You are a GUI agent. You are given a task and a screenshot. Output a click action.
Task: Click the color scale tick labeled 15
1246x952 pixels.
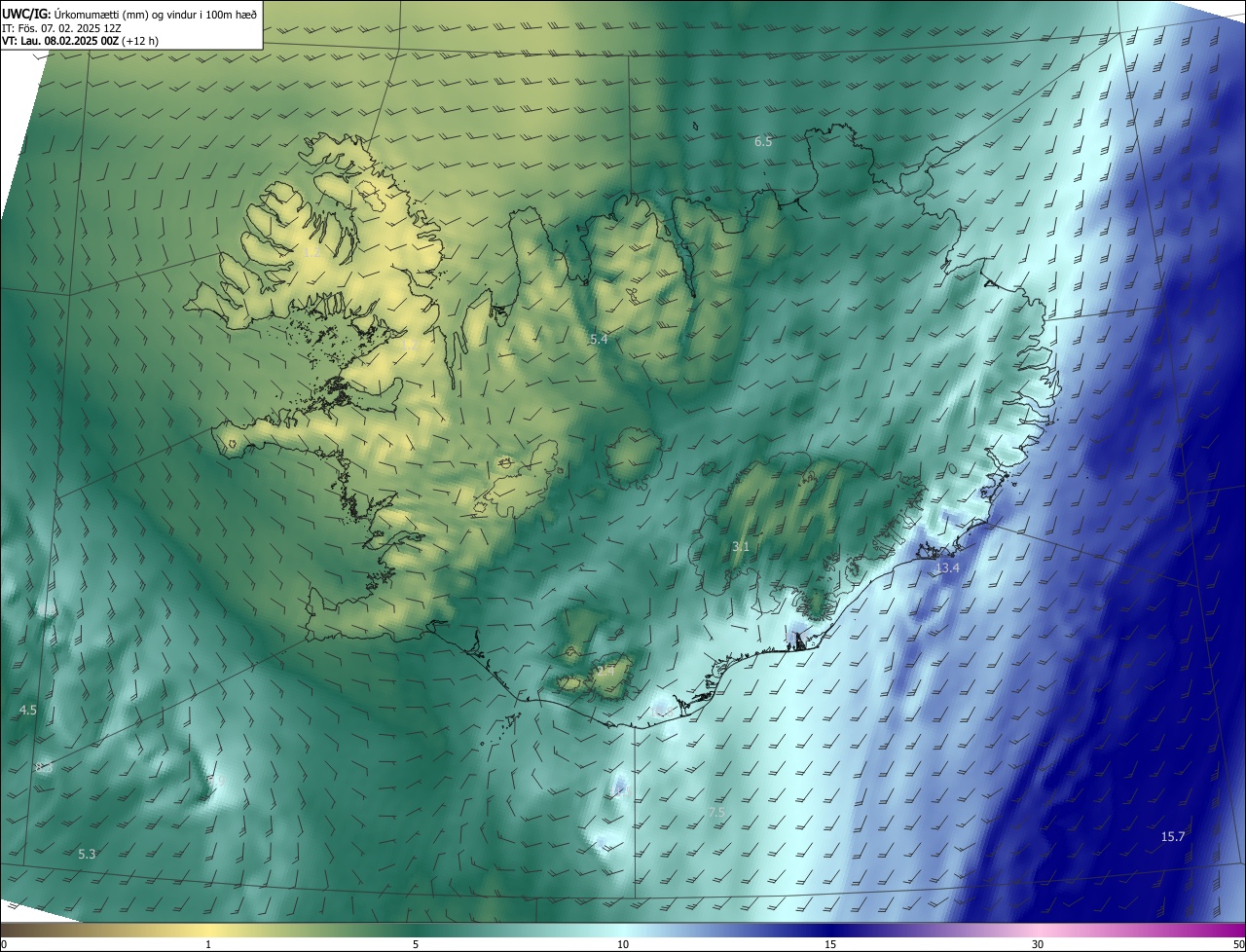coord(830,944)
